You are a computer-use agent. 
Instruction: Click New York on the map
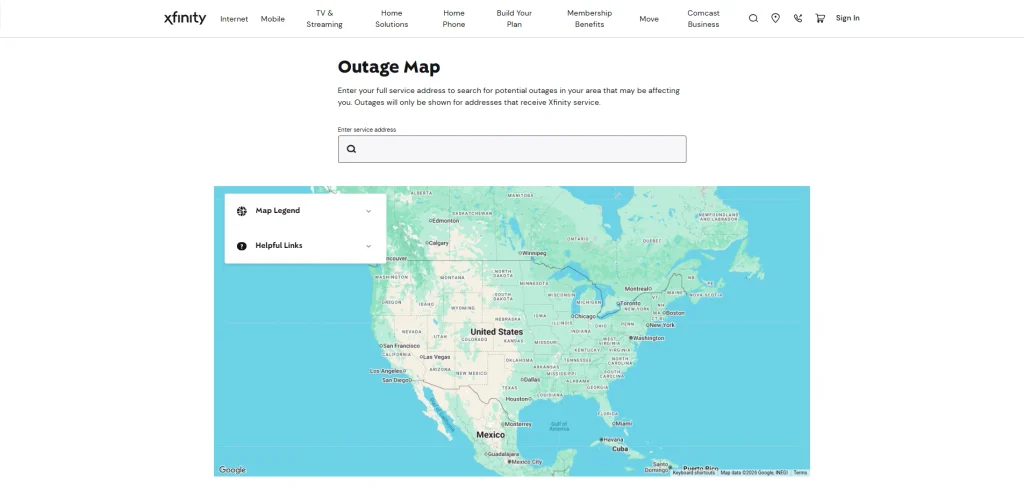coord(660,325)
